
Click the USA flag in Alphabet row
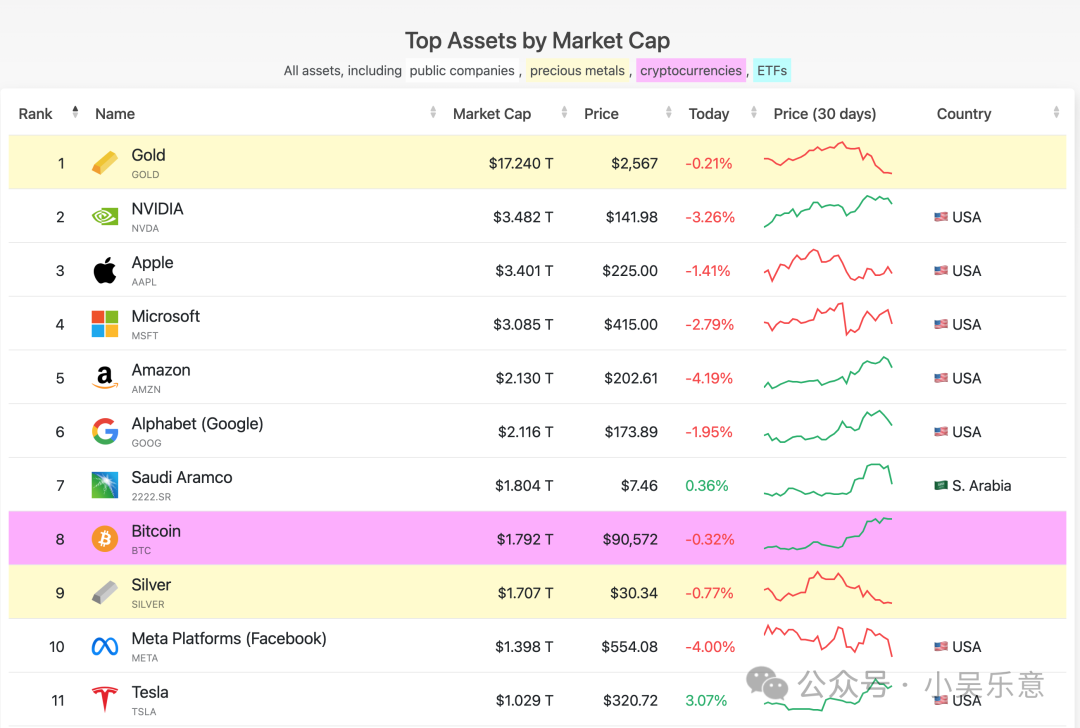point(941,432)
